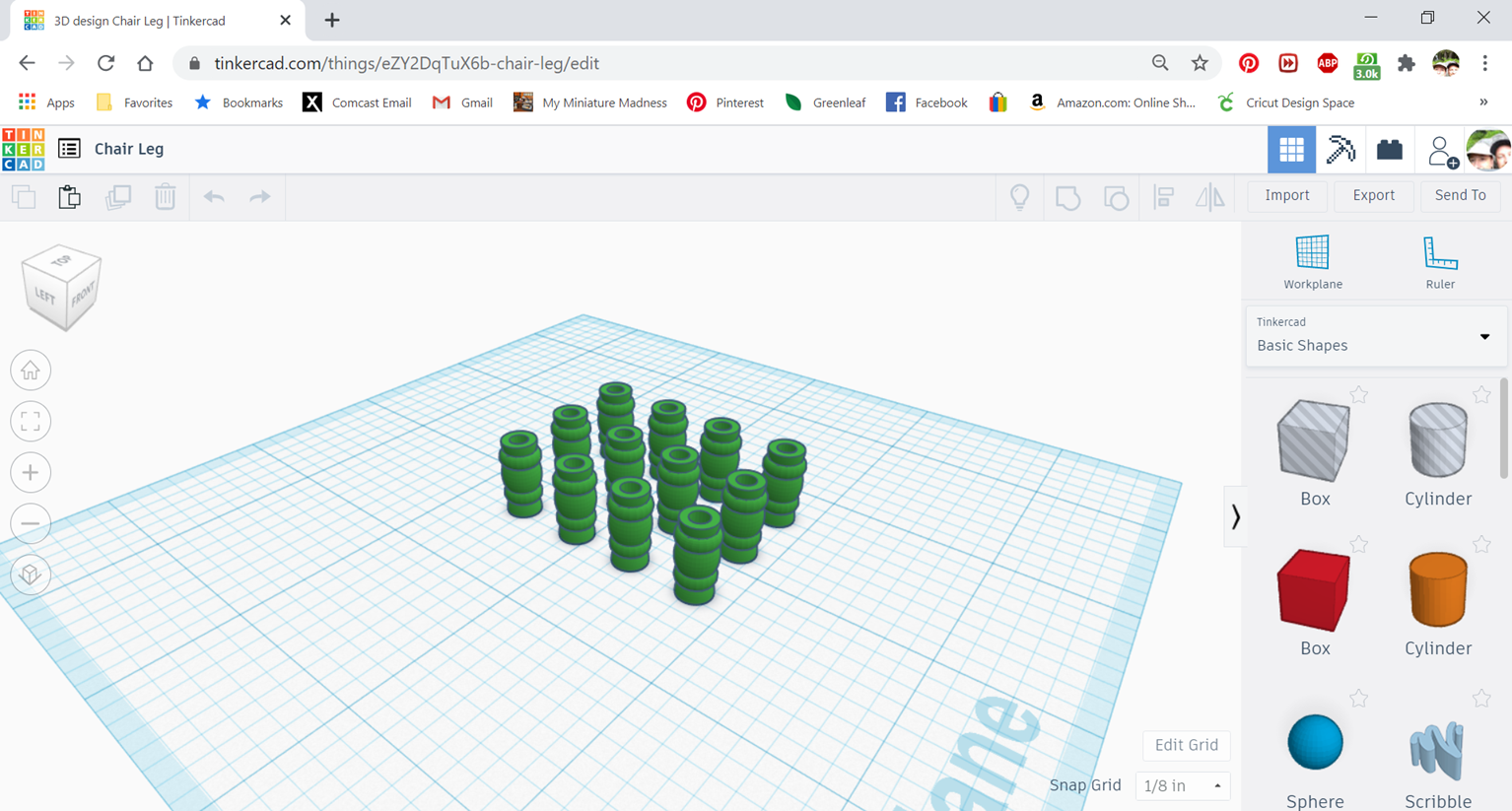Open the Snap Grid 1/8 in dropdown

click(1182, 785)
